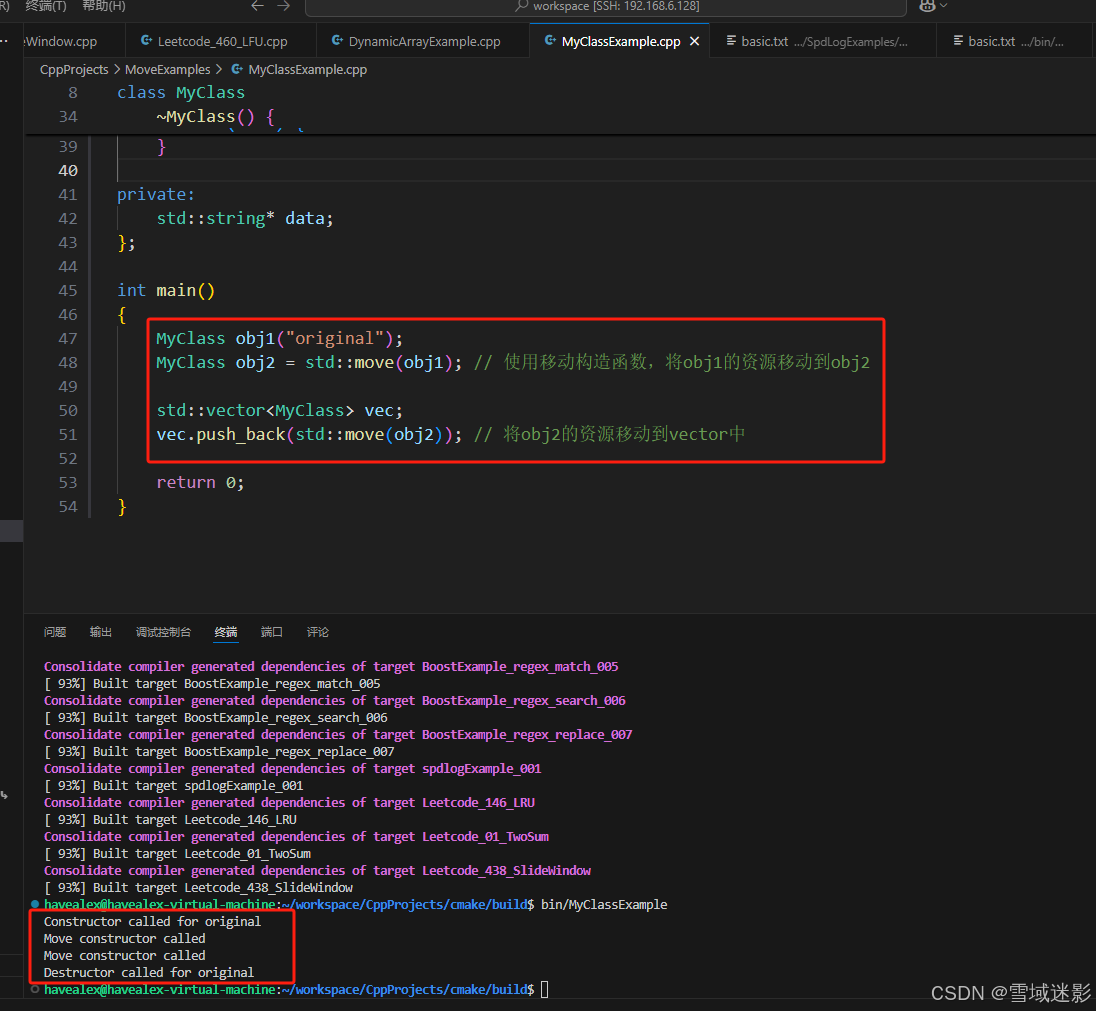
Task: Switch to the DynamicArrayExample.cpp tab
Action: pos(423,41)
